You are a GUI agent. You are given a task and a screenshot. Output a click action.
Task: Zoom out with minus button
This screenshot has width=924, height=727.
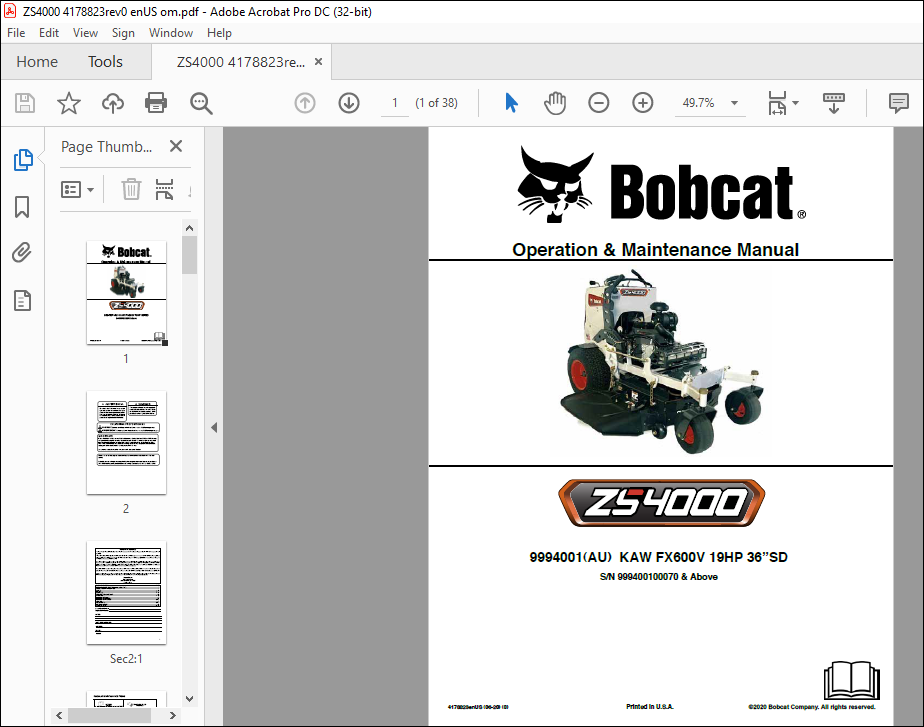pyautogui.click(x=599, y=103)
